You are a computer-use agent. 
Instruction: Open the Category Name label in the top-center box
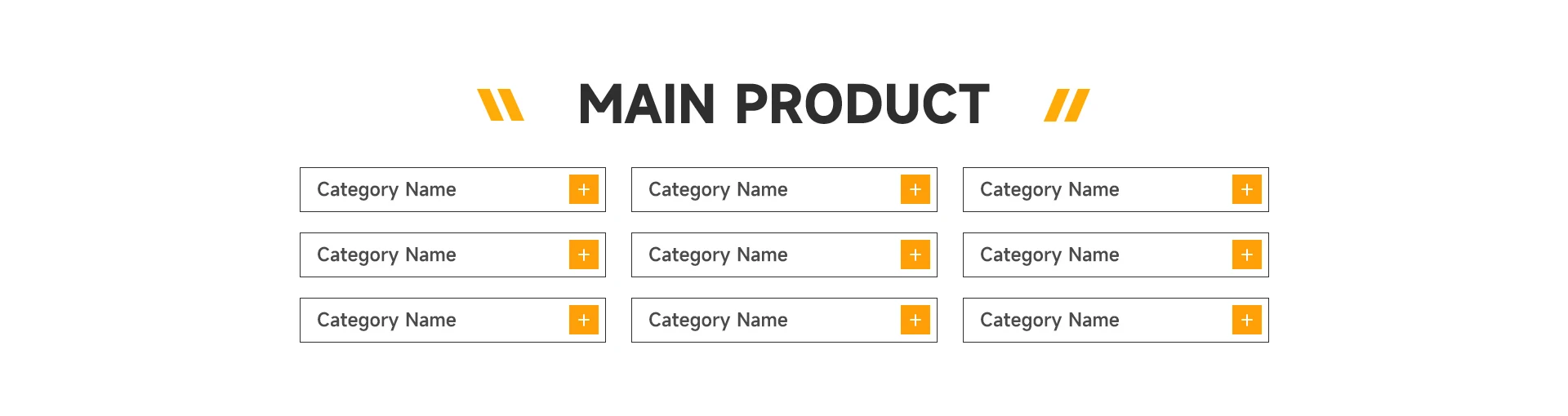718,189
